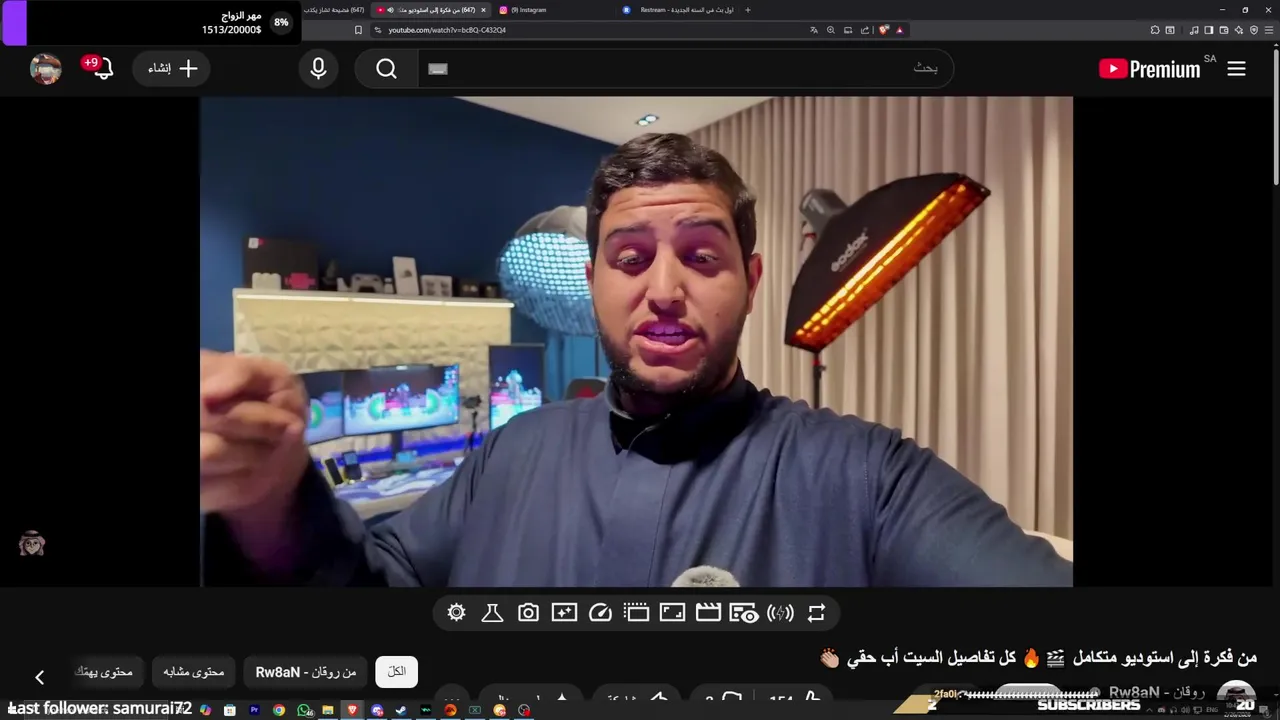The width and height of the screenshot is (1280, 720).
Task: Expand chips with the arrow chevron
Action: tap(40, 677)
